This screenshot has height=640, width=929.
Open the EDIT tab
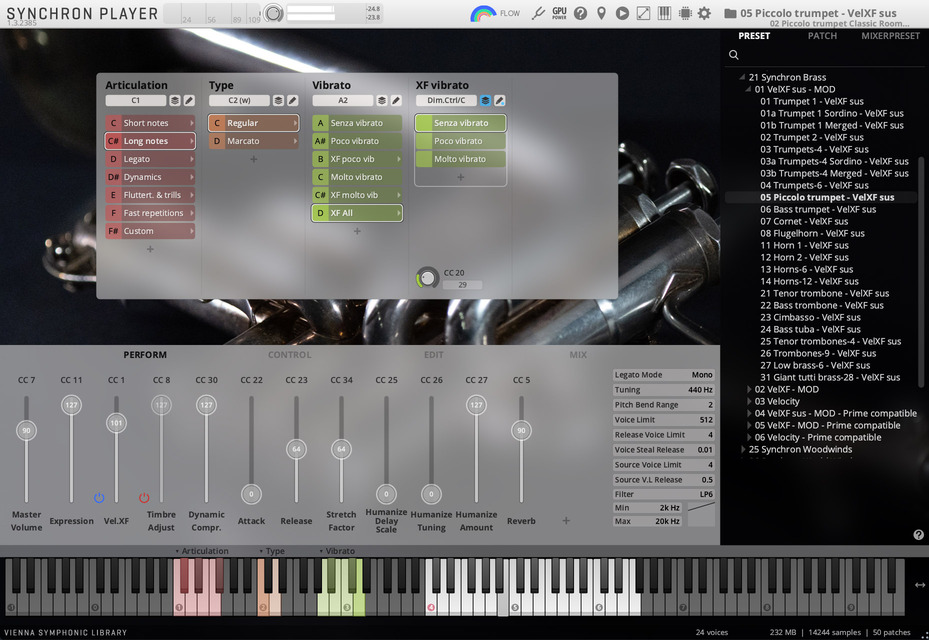[x=434, y=355]
